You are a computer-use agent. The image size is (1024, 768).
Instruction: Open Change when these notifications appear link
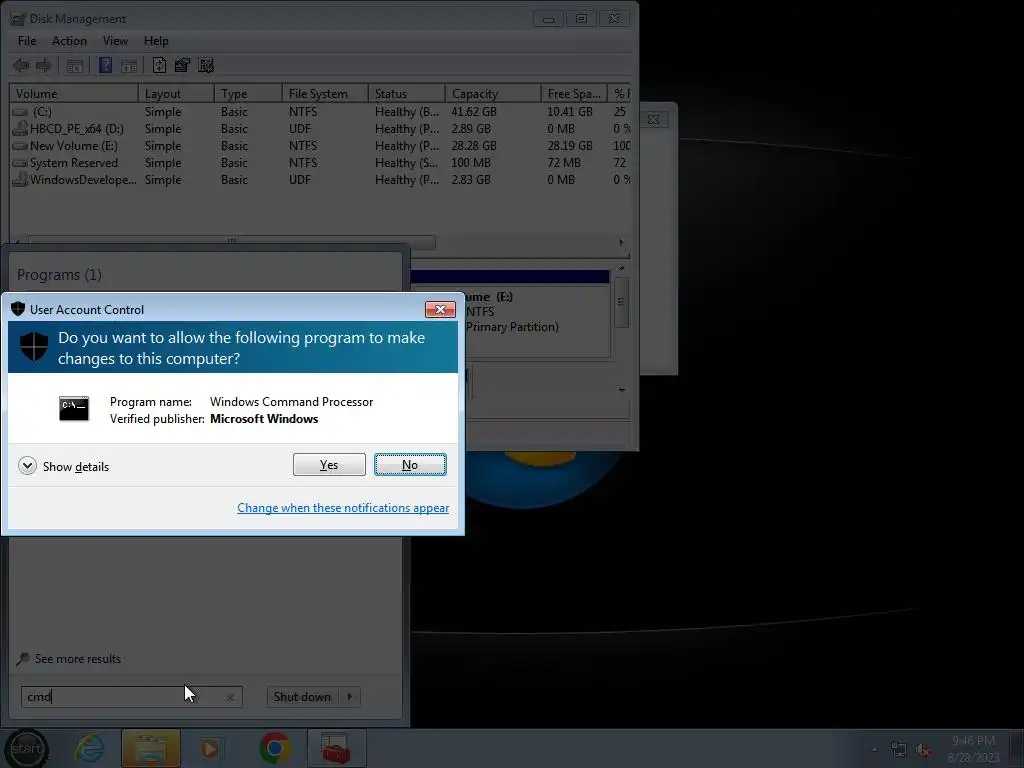[x=343, y=507]
